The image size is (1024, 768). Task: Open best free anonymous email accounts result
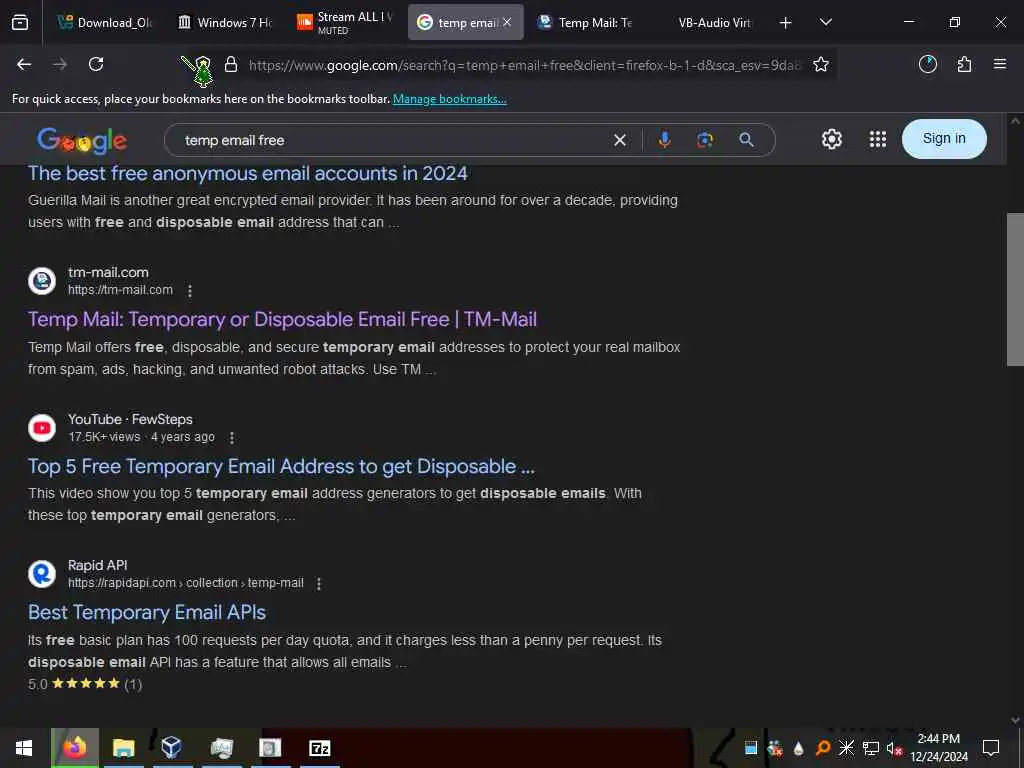point(248,173)
